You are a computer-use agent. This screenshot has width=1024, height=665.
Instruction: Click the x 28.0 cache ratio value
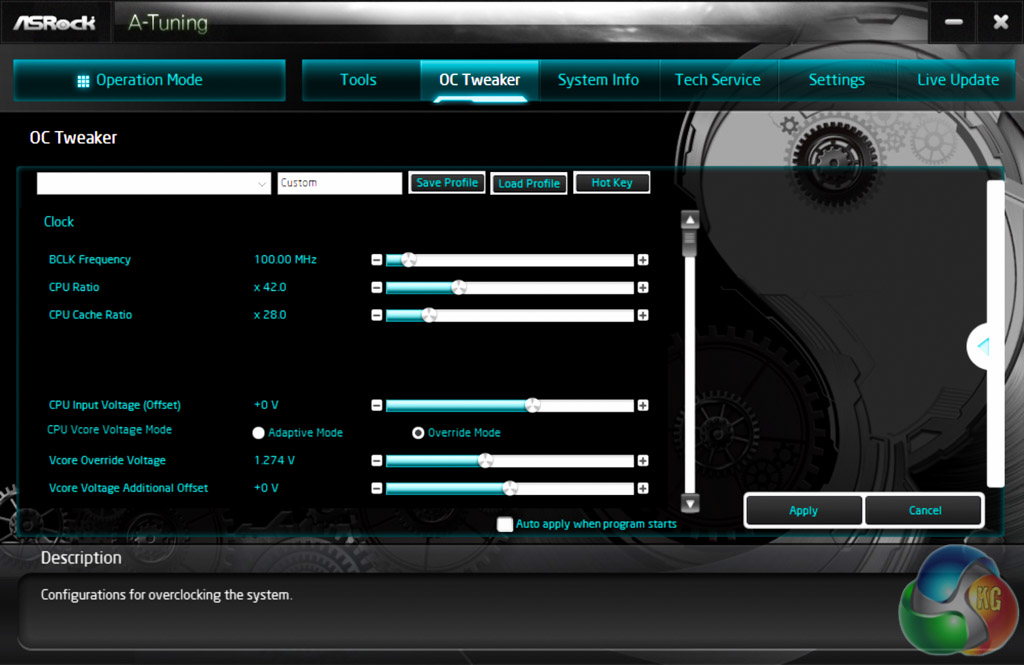(270, 315)
